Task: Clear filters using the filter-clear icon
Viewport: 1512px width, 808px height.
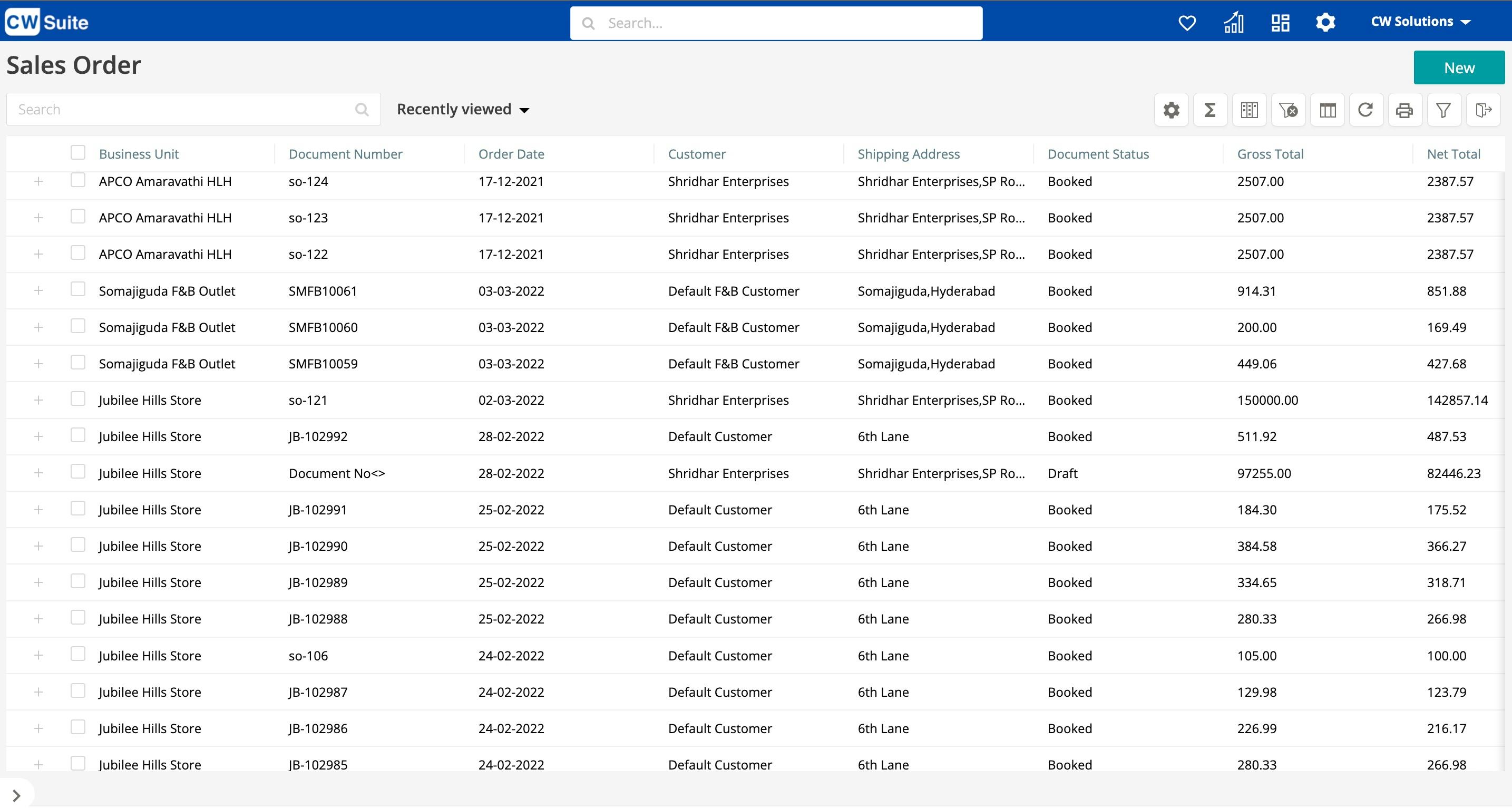Action: point(1289,109)
